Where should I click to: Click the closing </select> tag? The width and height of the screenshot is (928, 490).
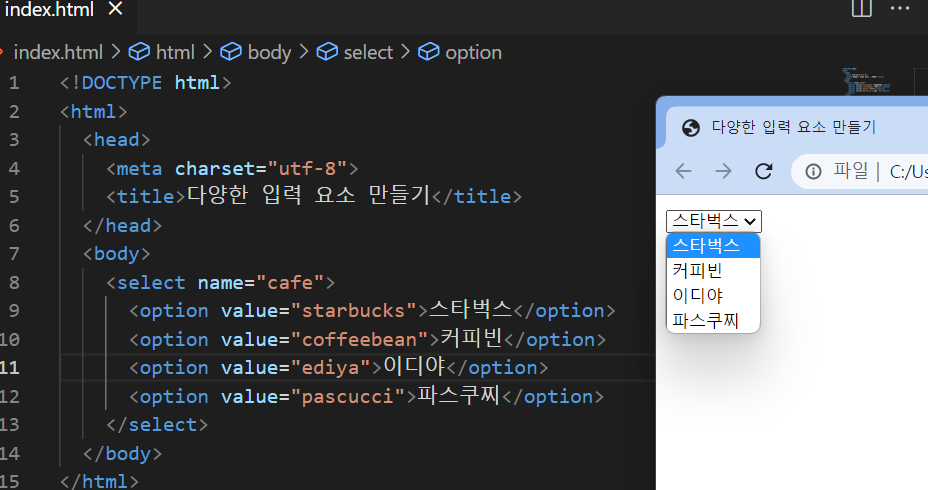pyautogui.click(x=157, y=425)
